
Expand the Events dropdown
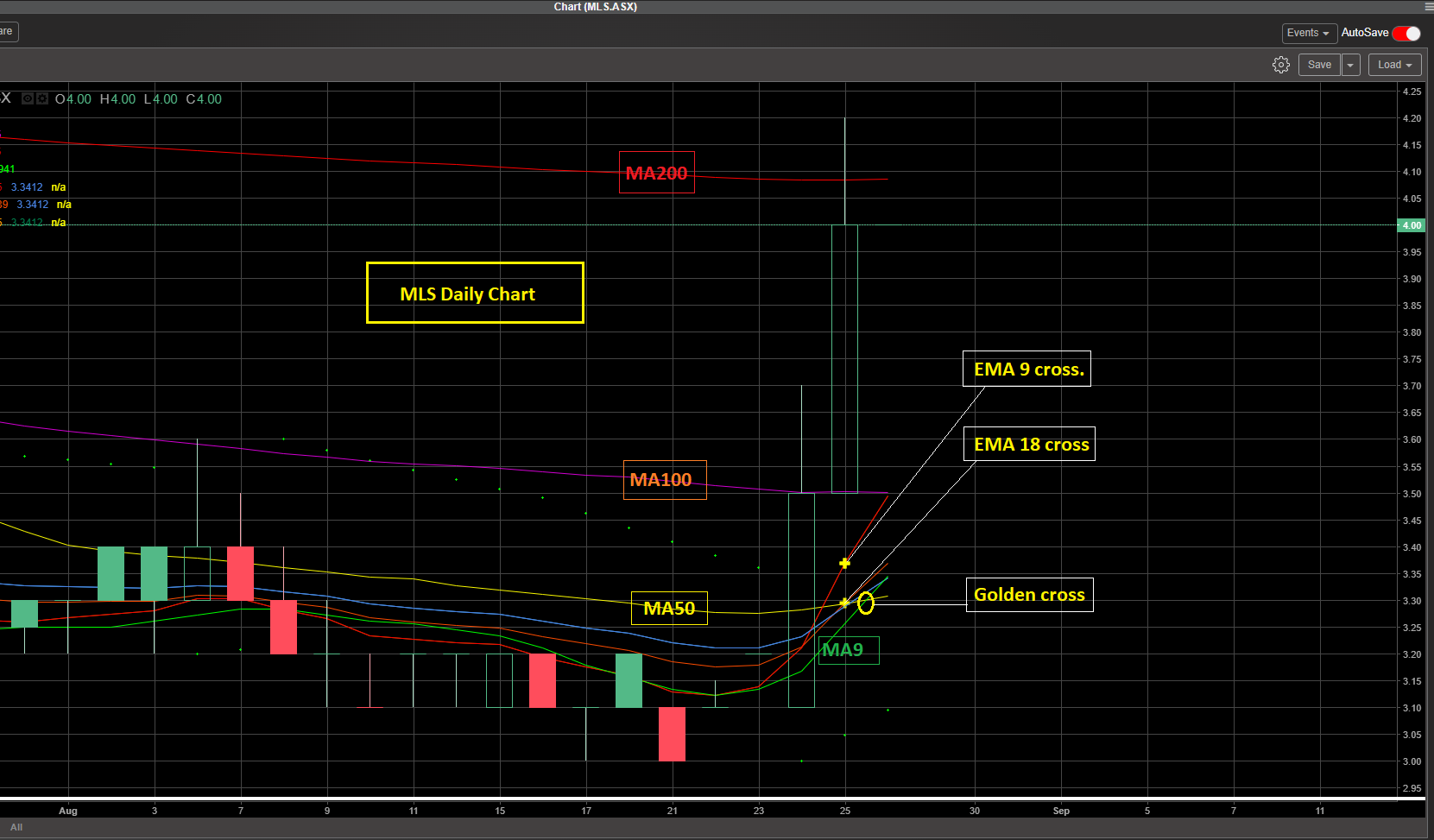[x=1309, y=33]
